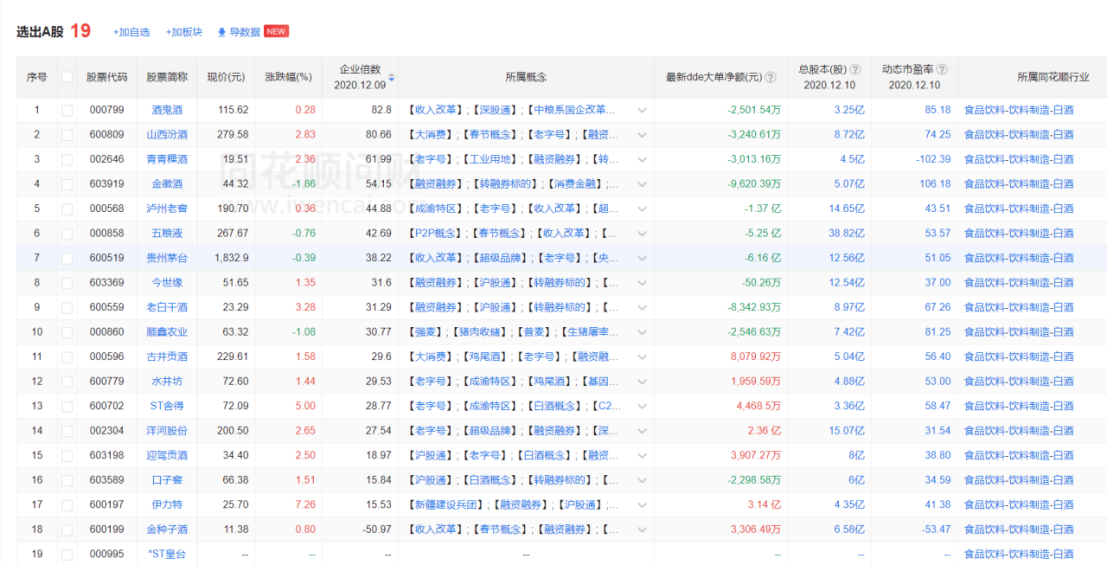This screenshot has width=1108, height=566.
Task: Click the 导数据 download icon
Action: [221, 32]
